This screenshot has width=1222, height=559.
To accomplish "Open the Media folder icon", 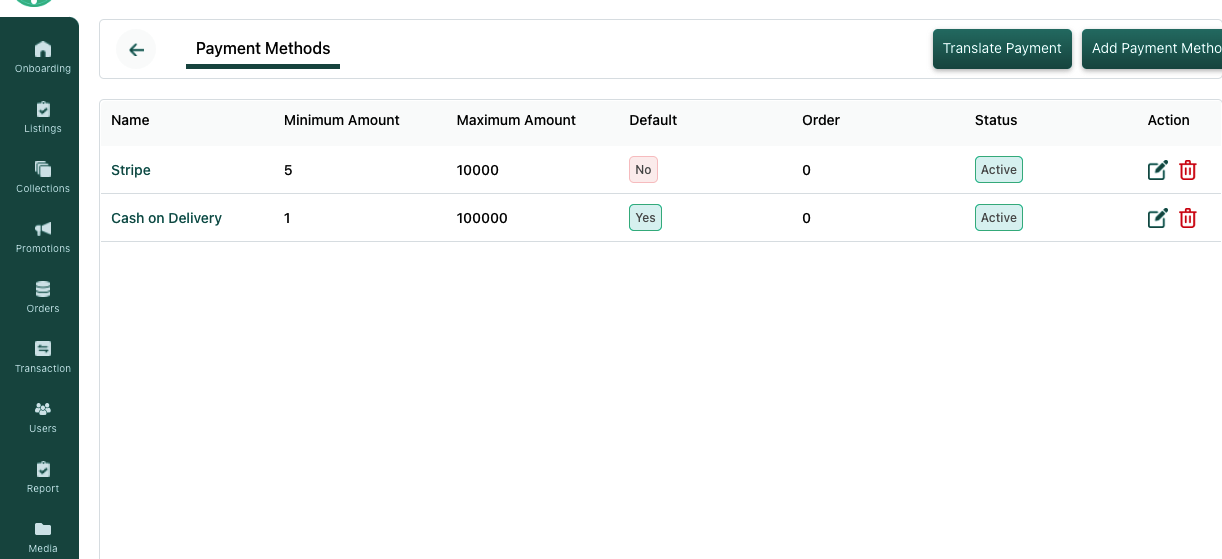I will point(42,530).
